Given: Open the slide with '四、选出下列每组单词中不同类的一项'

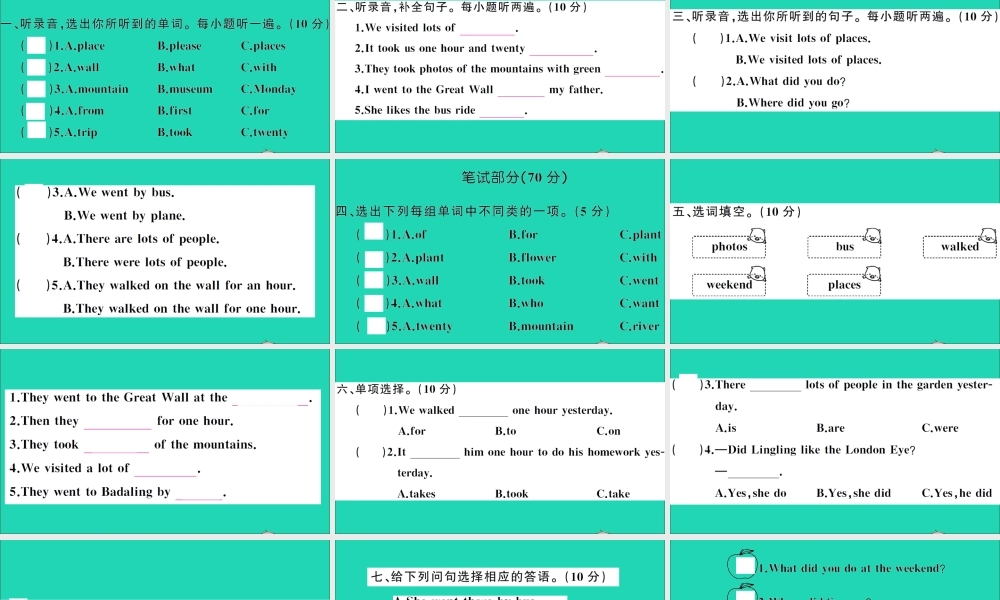Looking at the screenshot, I should tap(500, 251).
